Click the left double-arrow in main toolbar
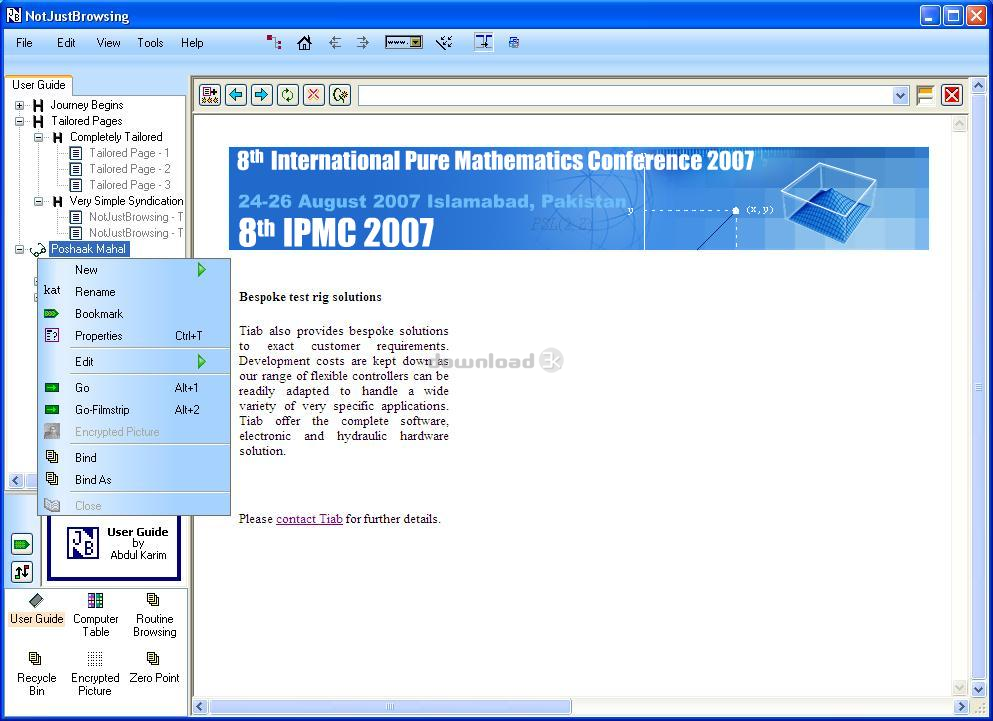Viewport: 993px width, 721px height. [x=335, y=42]
